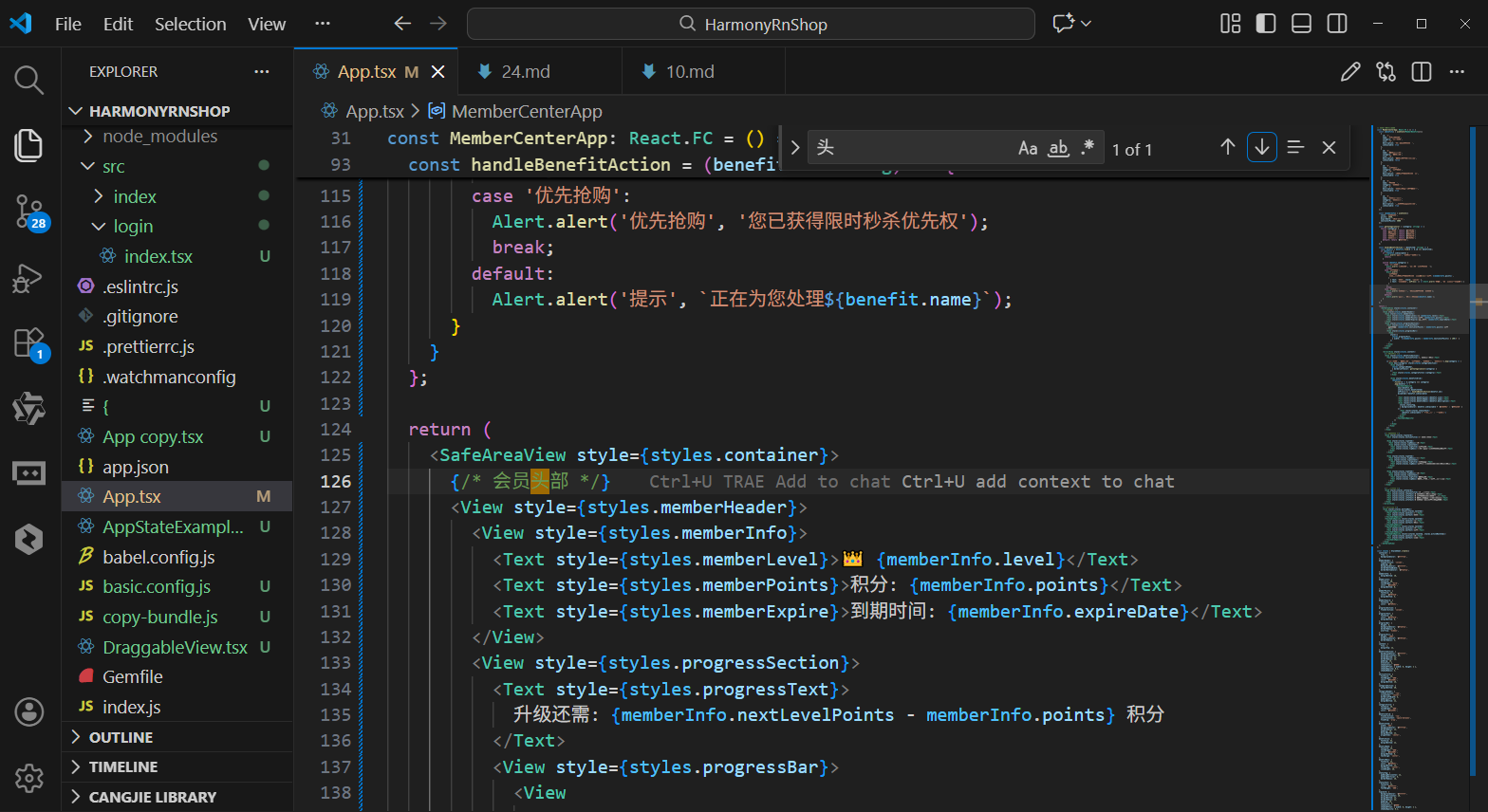
Task: Toggle Match Case in find widget
Action: pos(1028,148)
